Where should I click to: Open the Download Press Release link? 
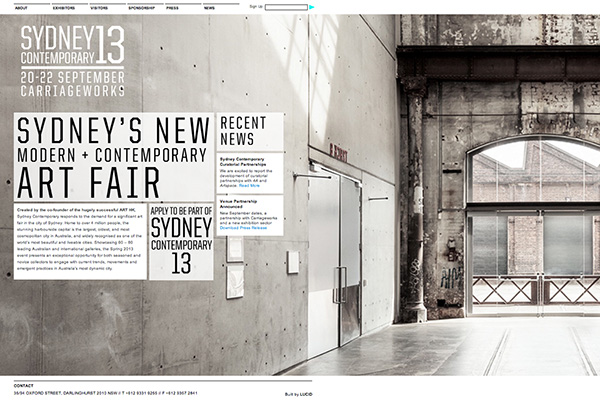pos(243,228)
